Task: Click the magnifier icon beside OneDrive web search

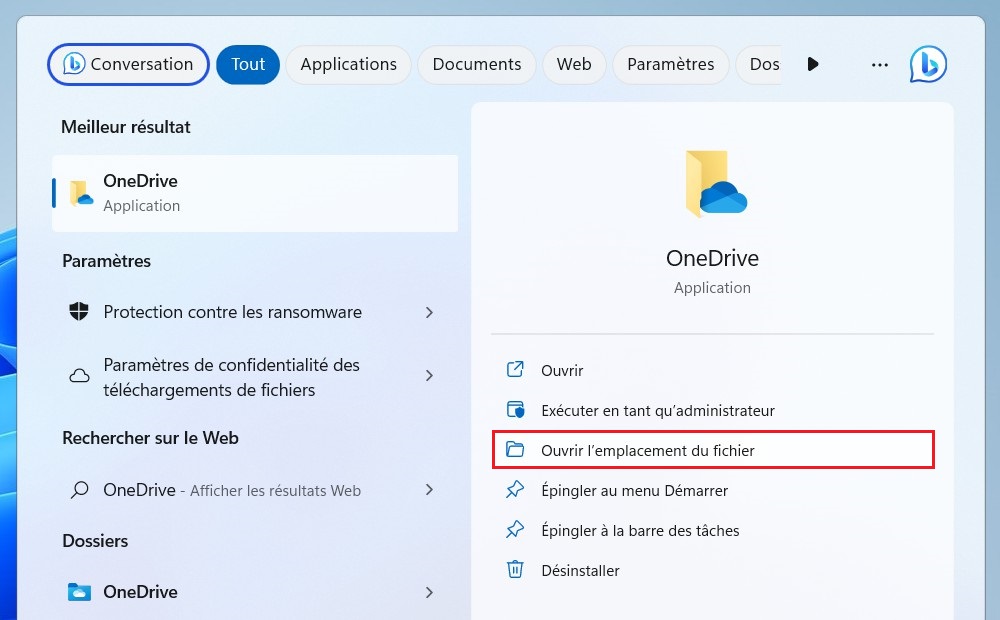Action: tap(79, 490)
